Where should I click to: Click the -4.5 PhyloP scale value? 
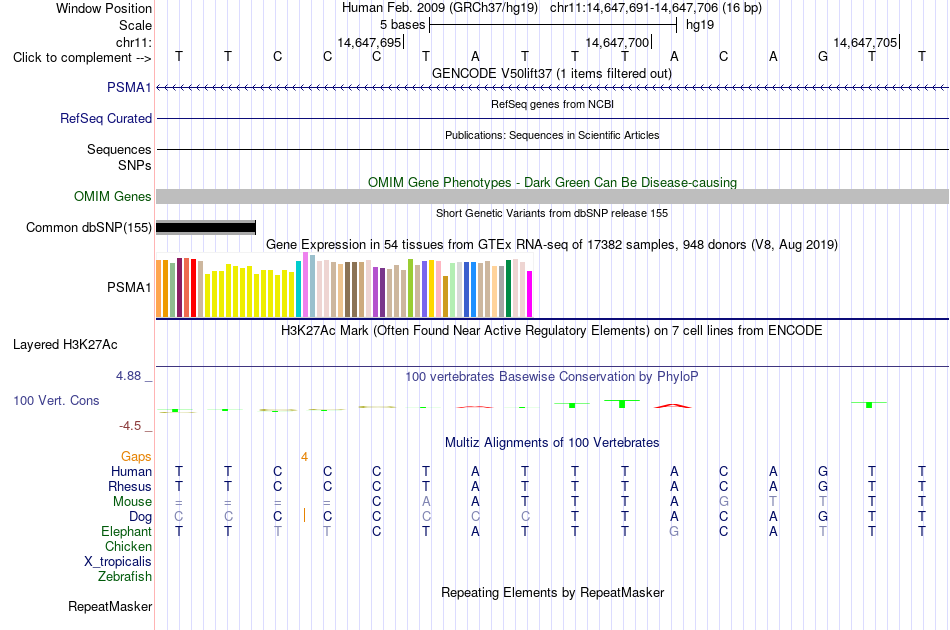(130, 426)
